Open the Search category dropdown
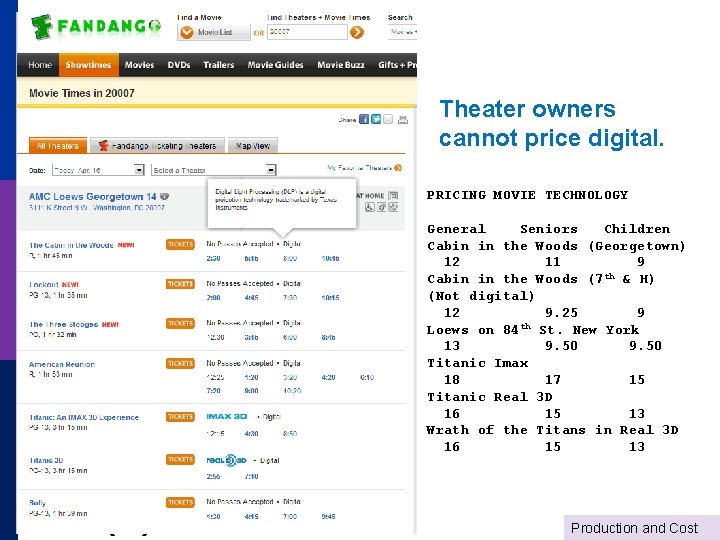This screenshot has width=720, height=540. pyautogui.click(x=403, y=32)
